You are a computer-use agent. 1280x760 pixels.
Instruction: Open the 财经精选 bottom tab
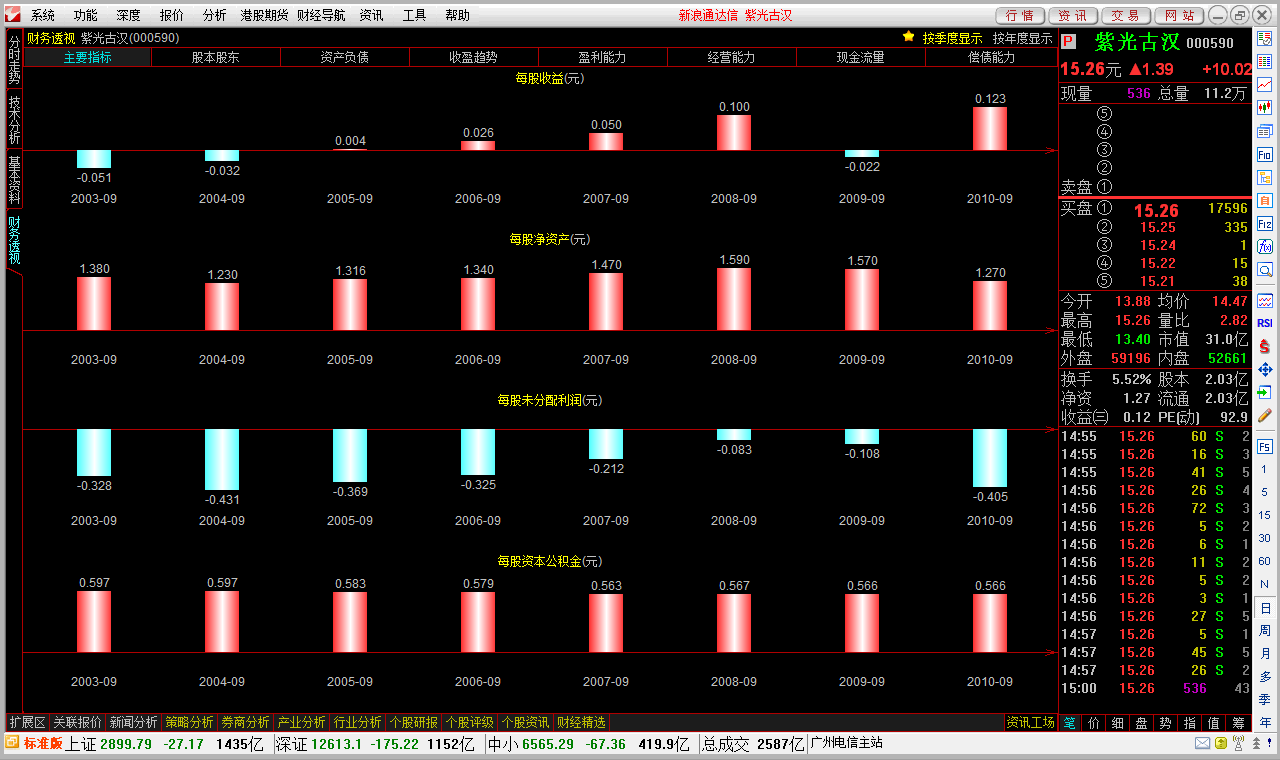[x=581, y=722]
